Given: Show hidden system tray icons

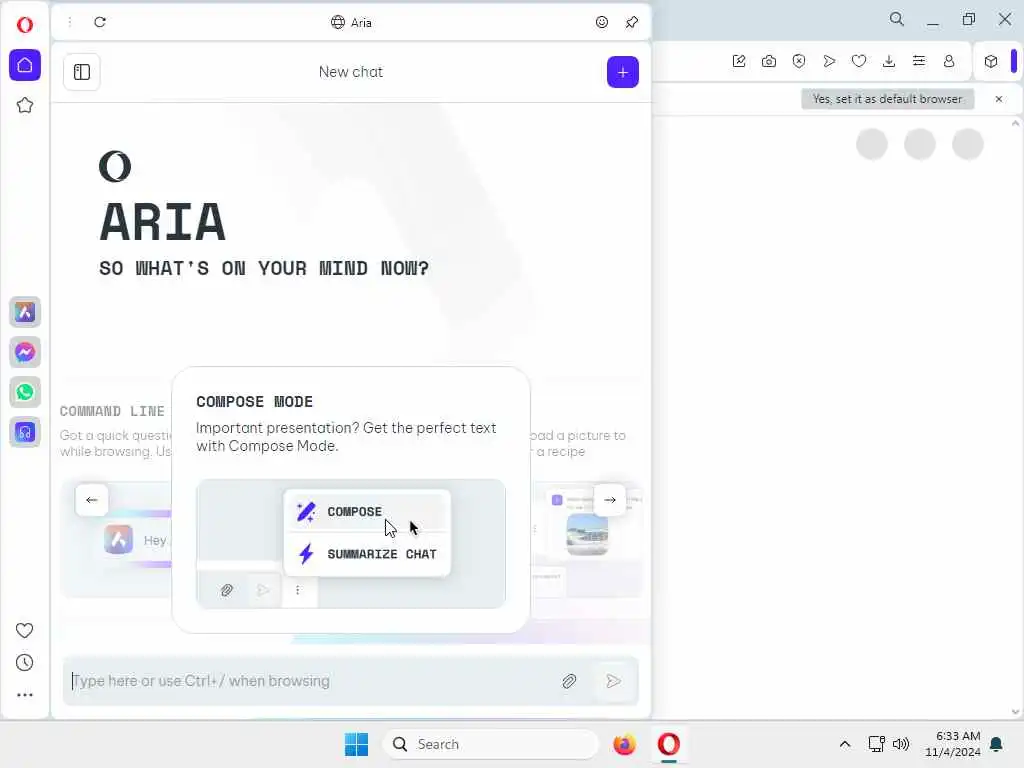Looking at the screenshot, I should 844,744.
